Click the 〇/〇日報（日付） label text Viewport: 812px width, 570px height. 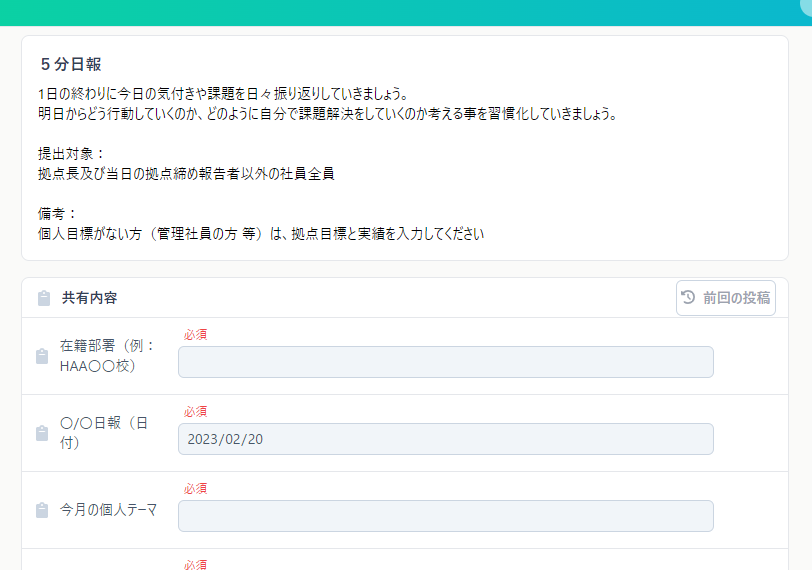click(x=104, y=433)
